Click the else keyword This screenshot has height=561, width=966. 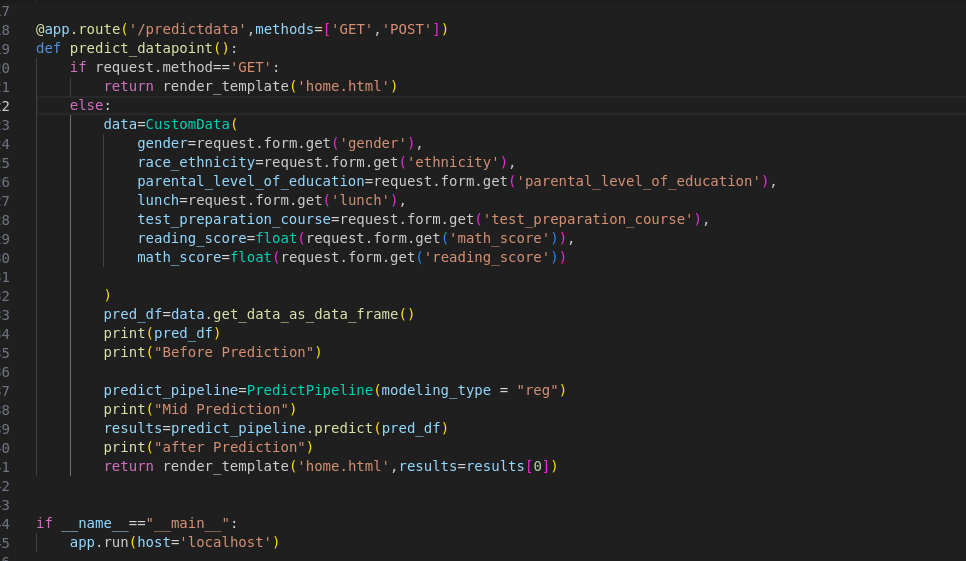point(86,105)
